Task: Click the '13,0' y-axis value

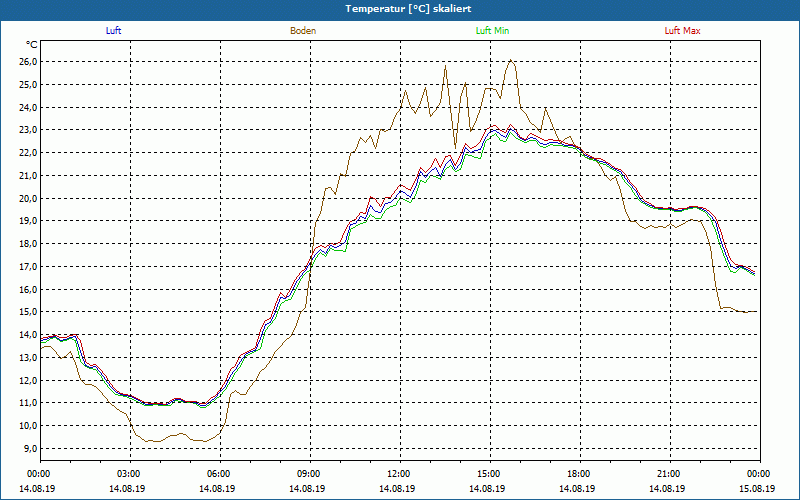Action: click(28, 358)
